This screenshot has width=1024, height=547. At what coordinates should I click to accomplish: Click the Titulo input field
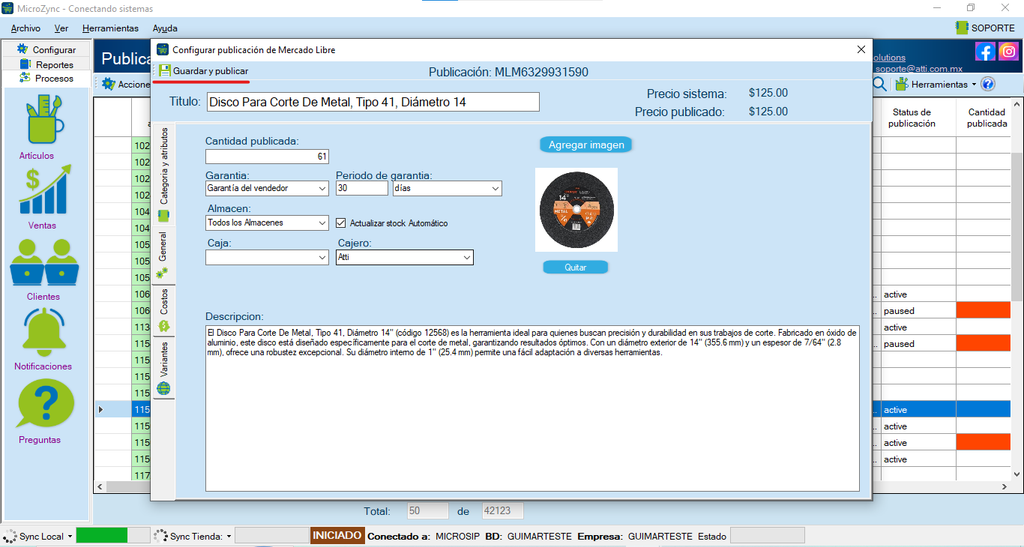coord(373,102)
